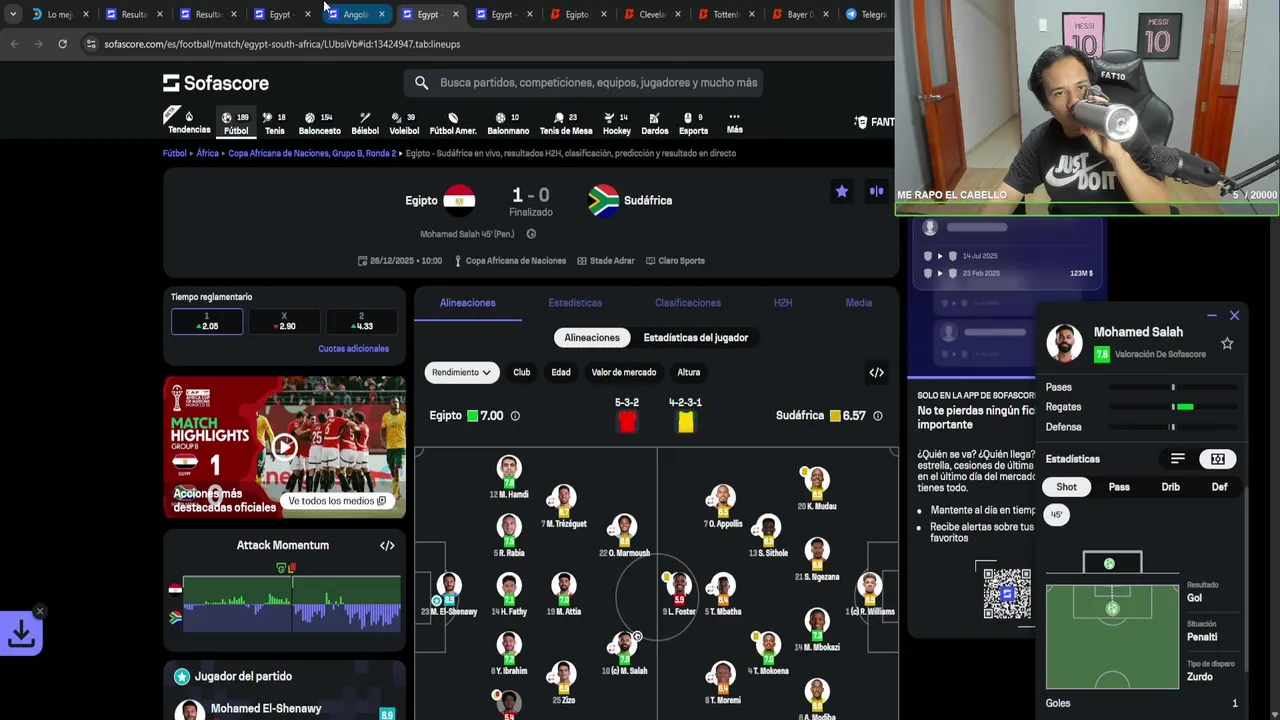Select the Fútbol Amer. sport icon
This screenshot has width=1280, height=720.
(x=453, y=123)
